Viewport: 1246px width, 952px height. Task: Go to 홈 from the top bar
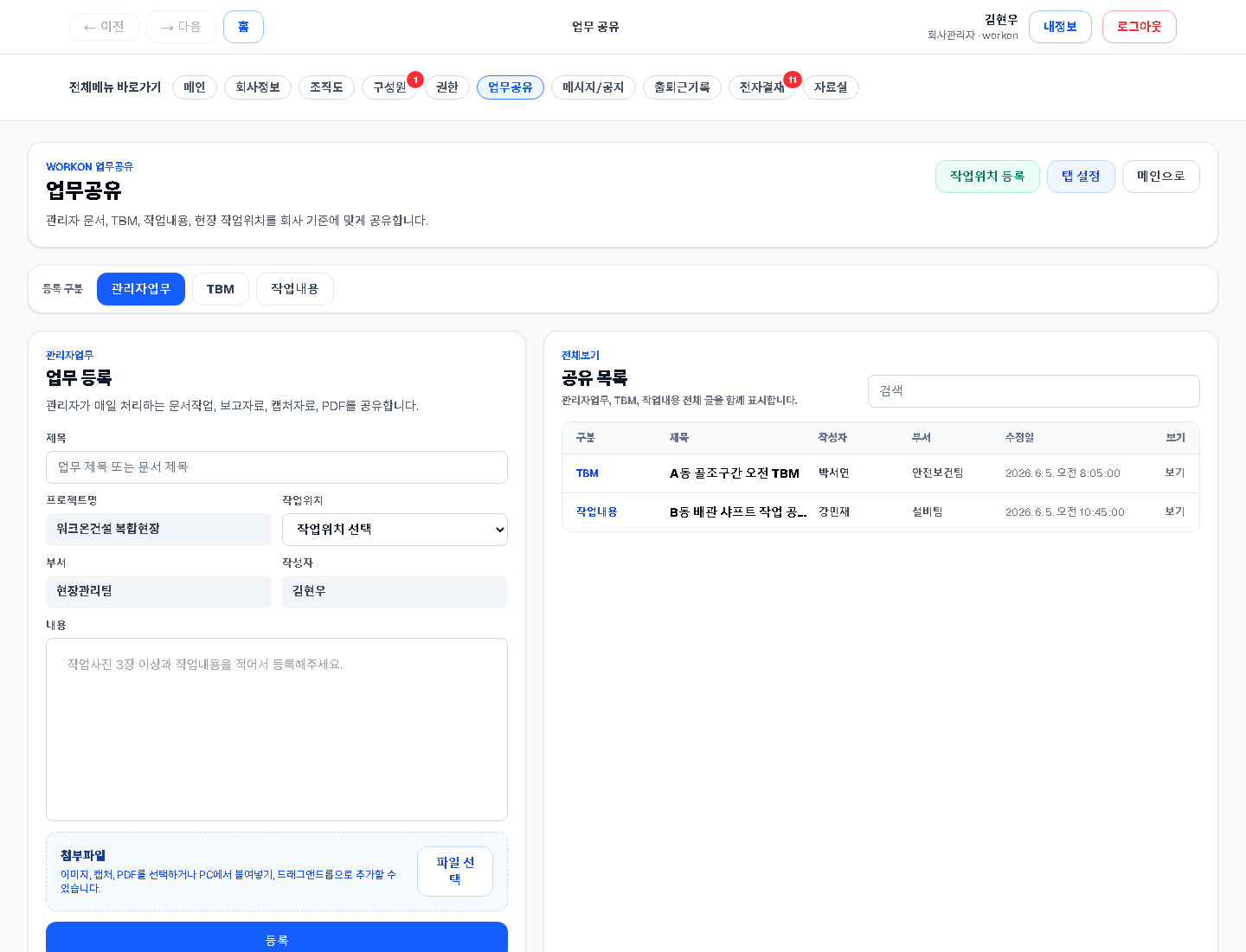tap(243, 27)
